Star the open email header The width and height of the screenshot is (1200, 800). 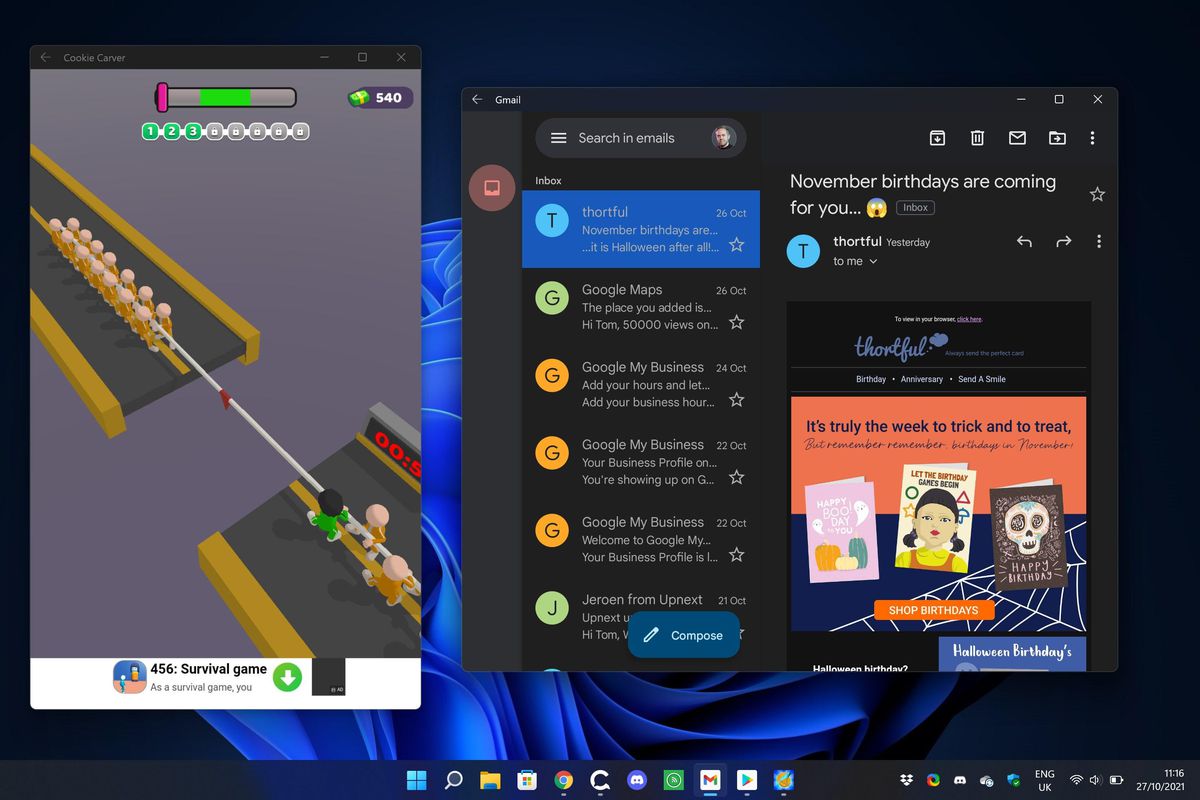pyautogui.click(x=1097, y=194)
